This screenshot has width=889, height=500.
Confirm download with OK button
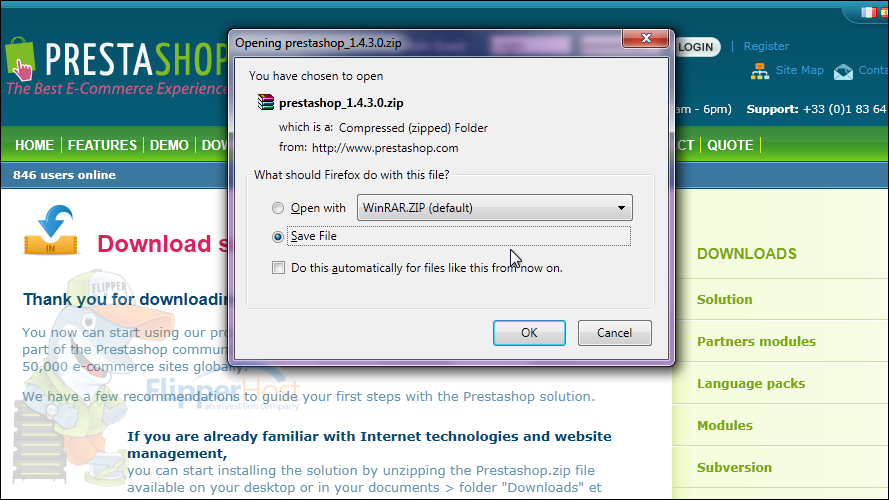(529, 333)
